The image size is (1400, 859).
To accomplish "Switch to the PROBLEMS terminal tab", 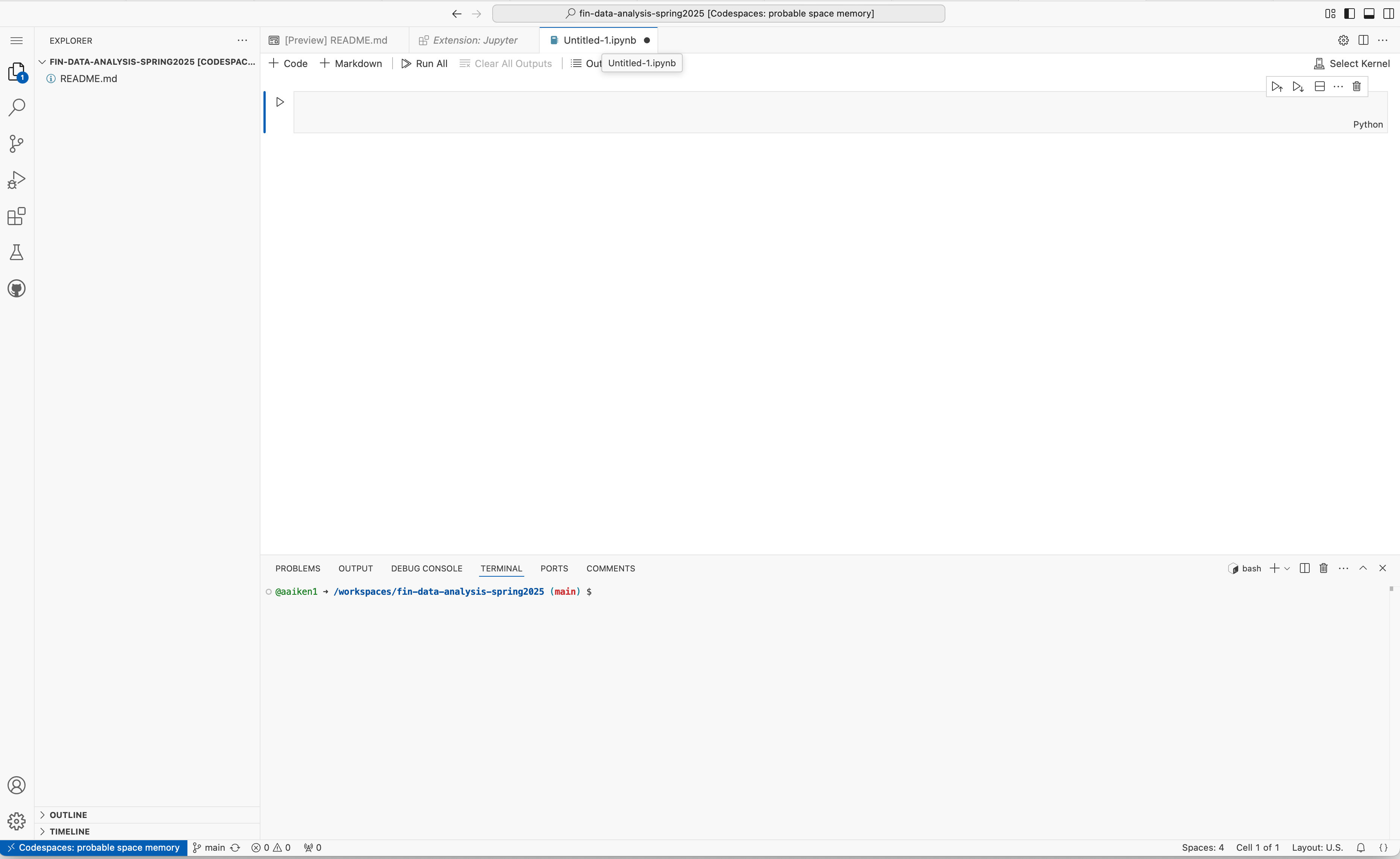I will tap(297, 568).
